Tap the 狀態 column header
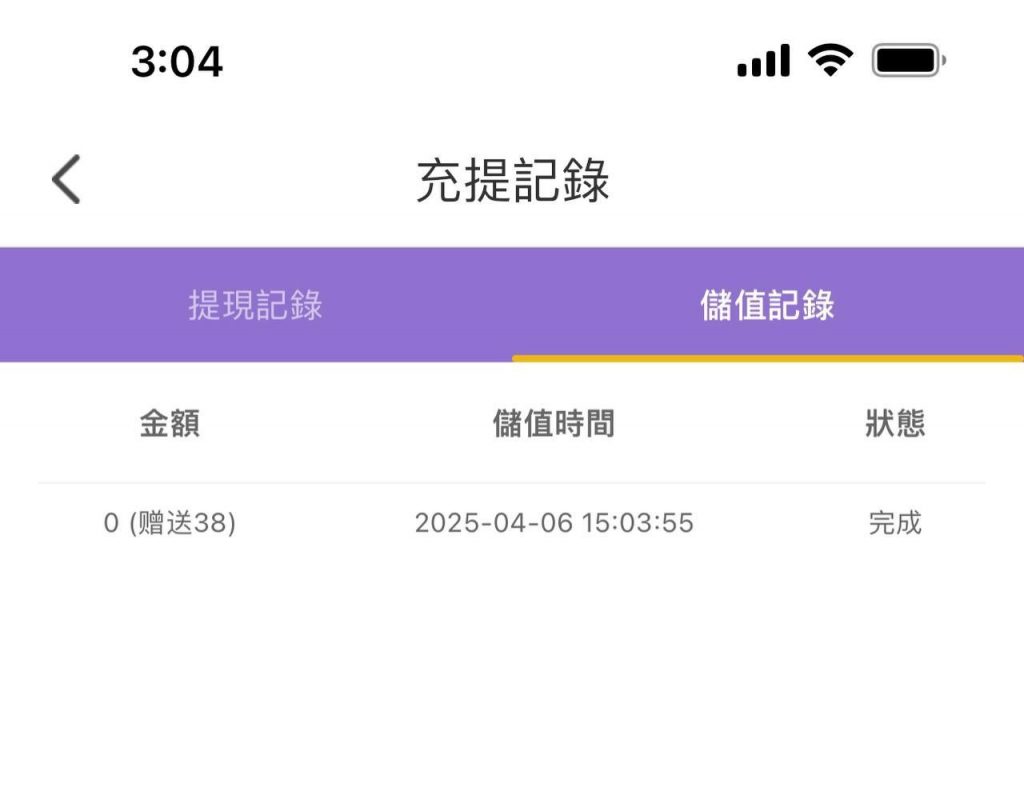1024x791 pixels. (x=895, y=423)
